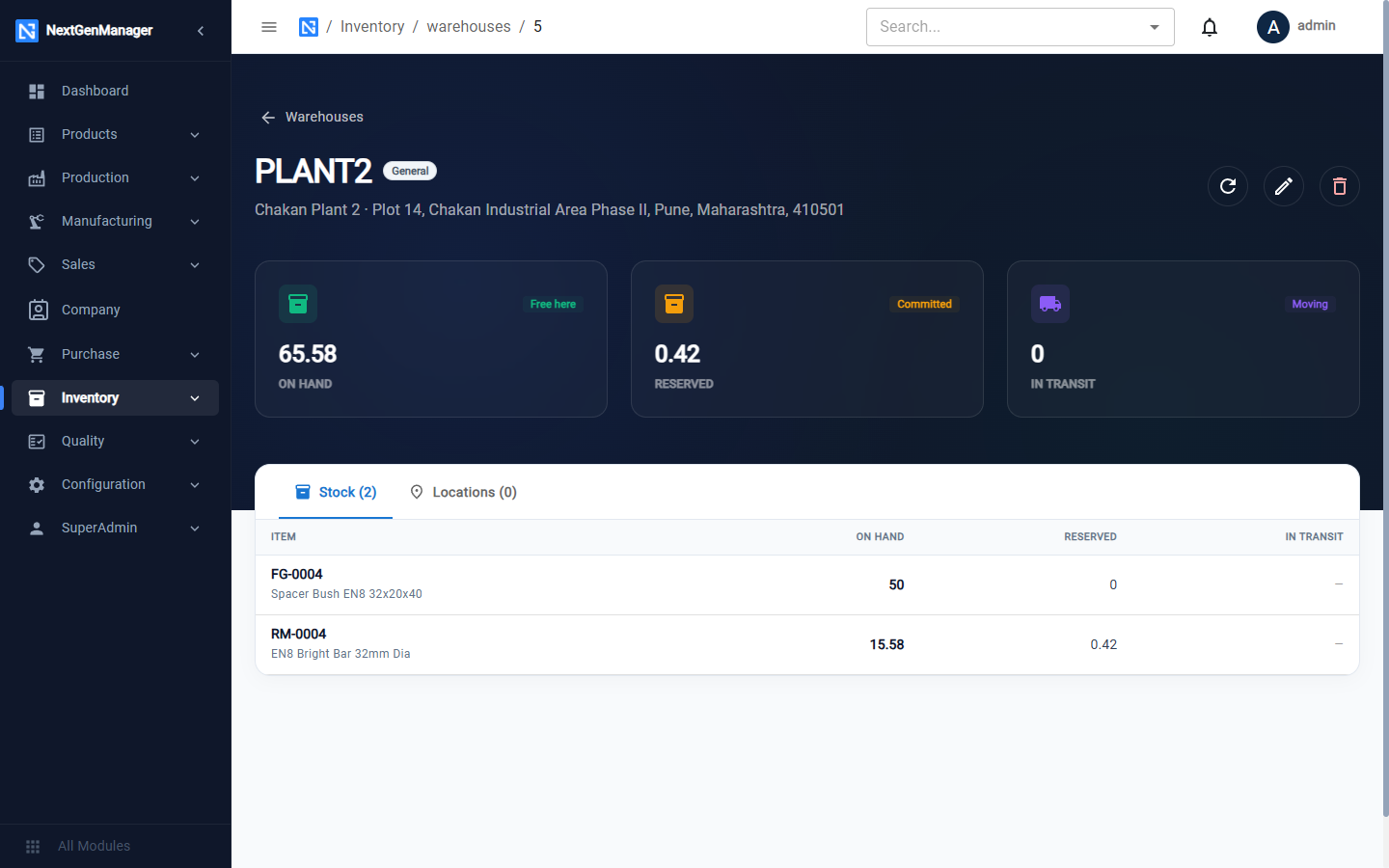
Task: Click the NextGenManager logo in breadcrumb
Action: tap(309, 27)
